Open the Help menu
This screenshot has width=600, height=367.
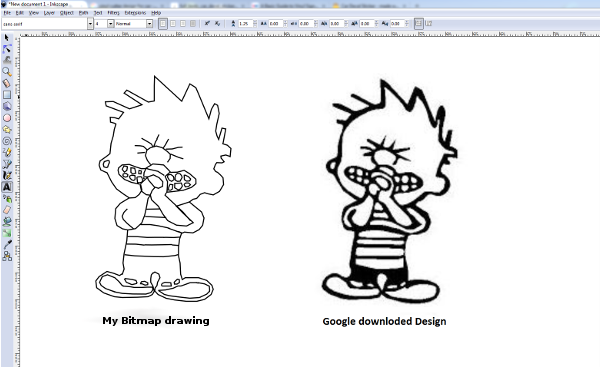point(156,13)
